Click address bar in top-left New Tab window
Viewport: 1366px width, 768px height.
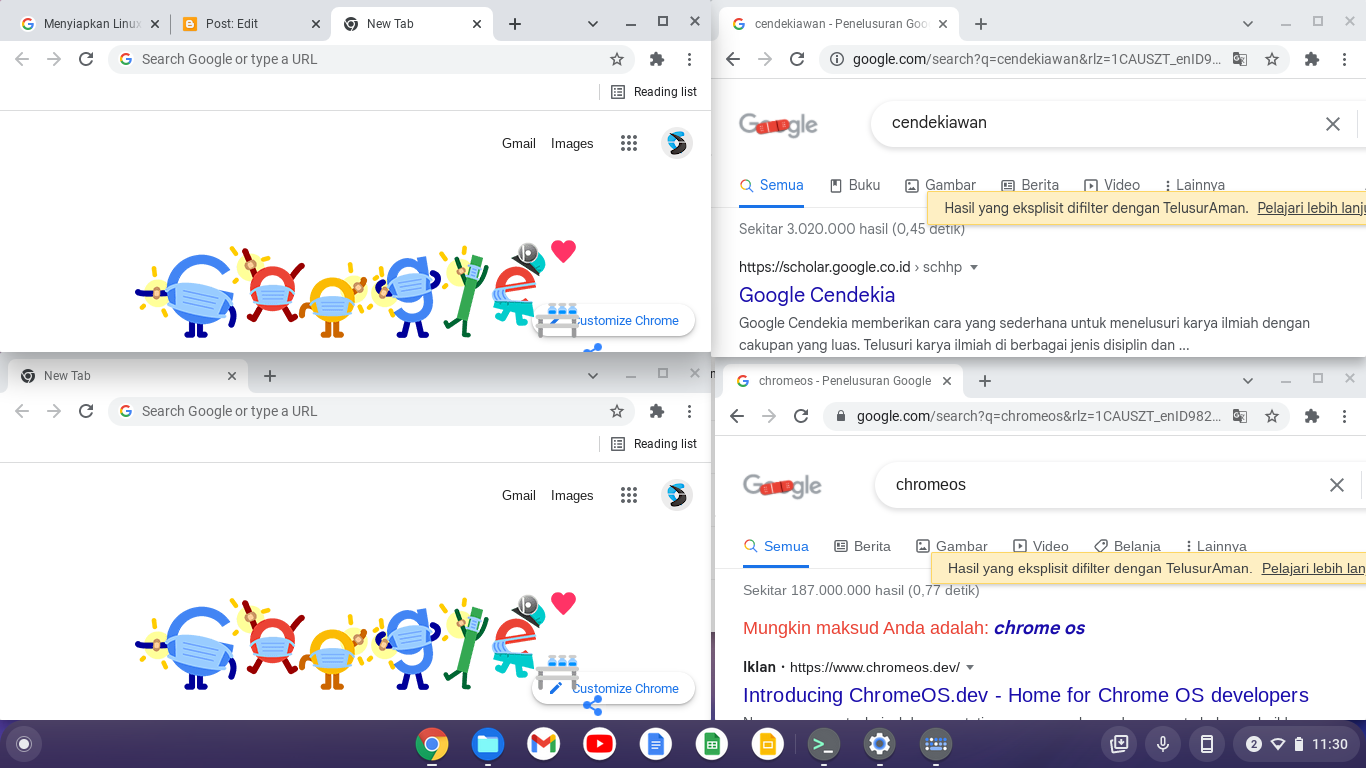[370, 59]
